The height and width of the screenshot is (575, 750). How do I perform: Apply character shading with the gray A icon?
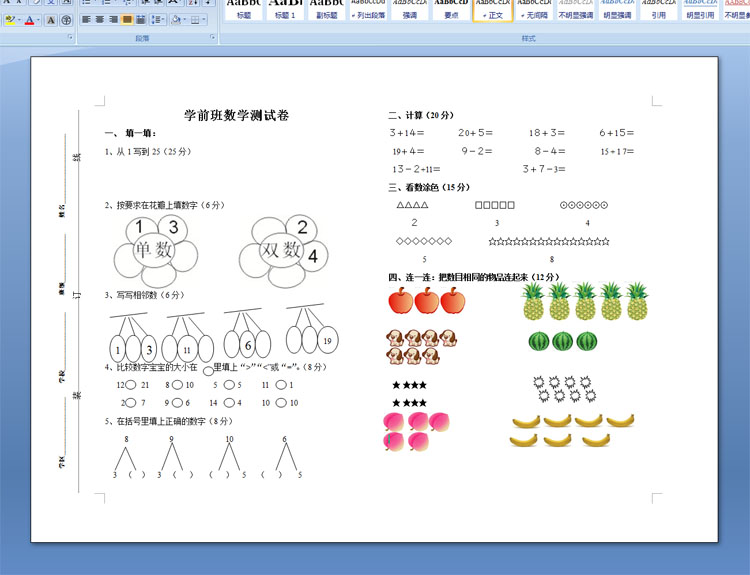tap(51, 20)
